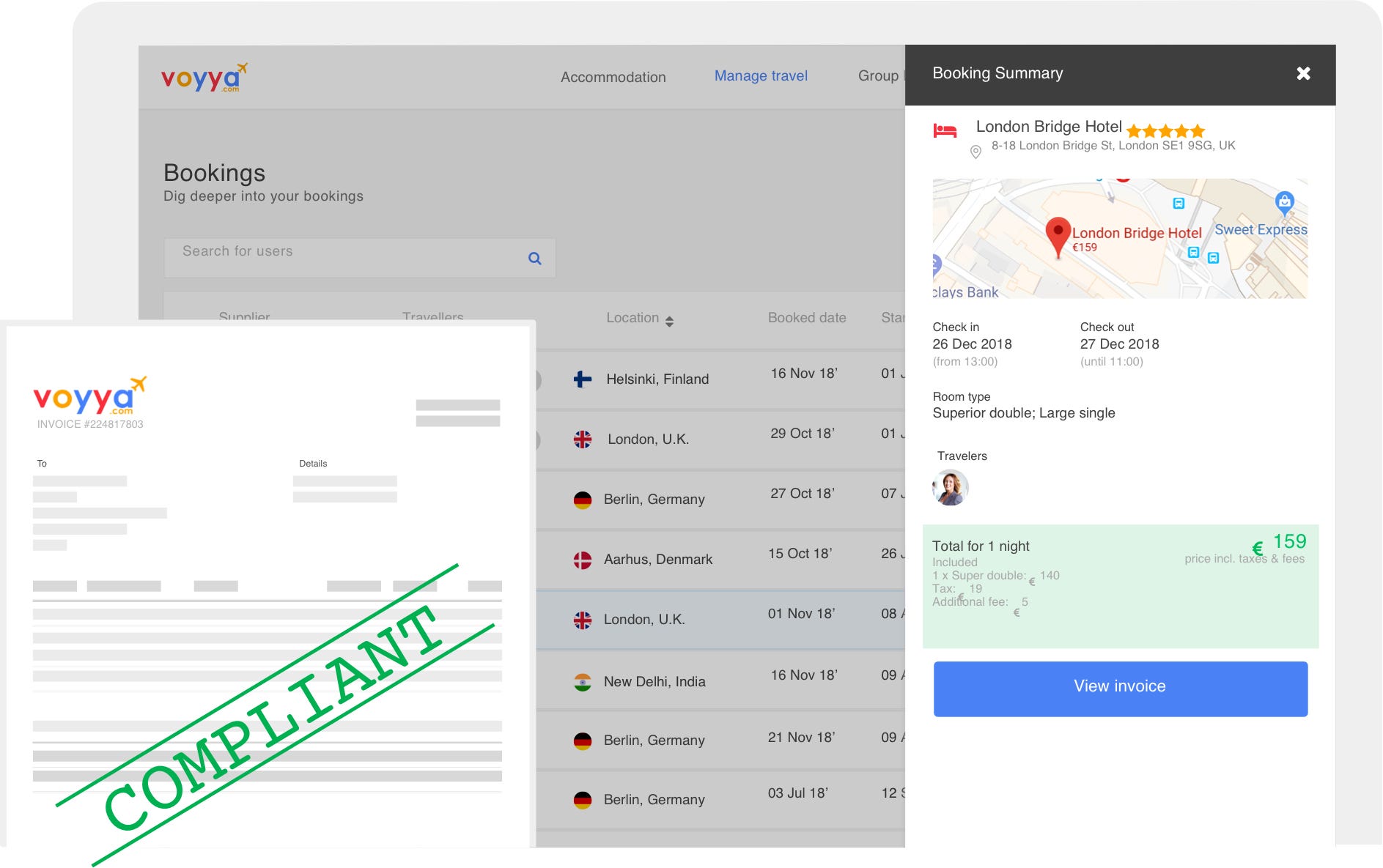Click the Indian flag beside New Delhi
1383x868 pixels.
[x=581, y=681]
